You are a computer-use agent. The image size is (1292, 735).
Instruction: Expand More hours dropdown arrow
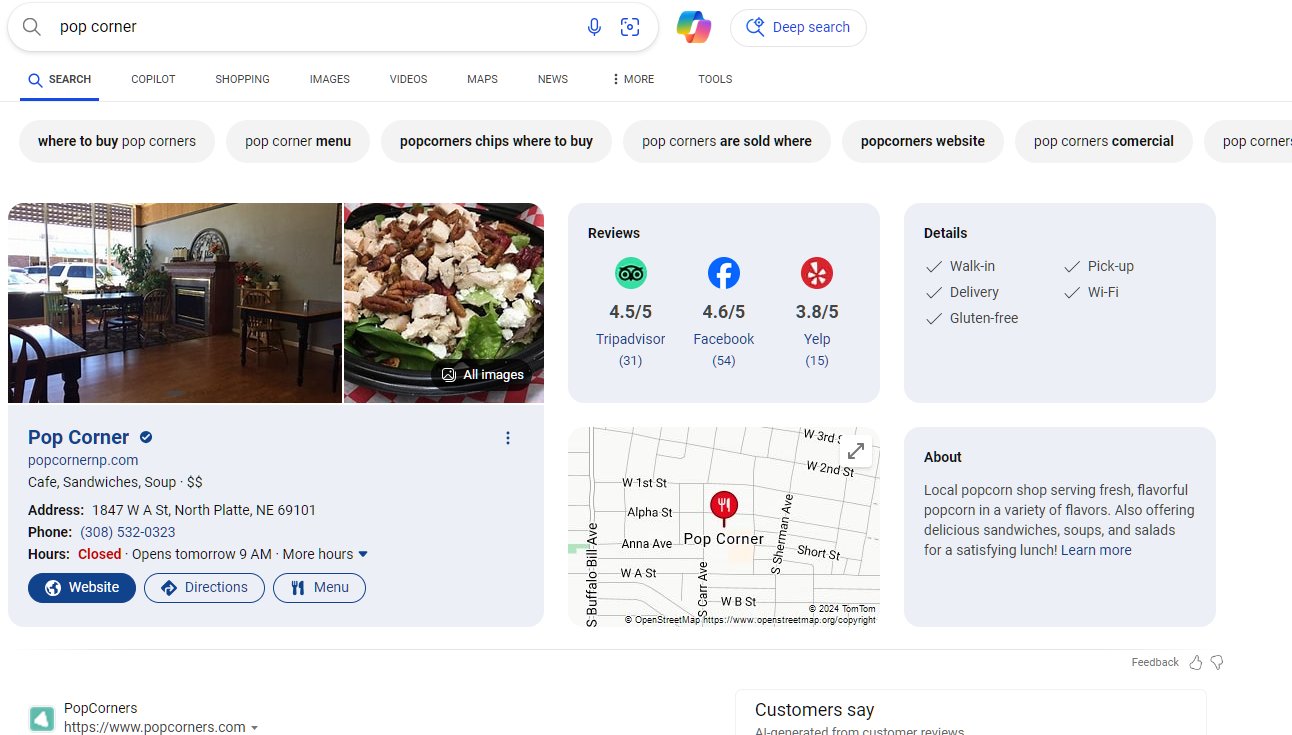point(363,554)
